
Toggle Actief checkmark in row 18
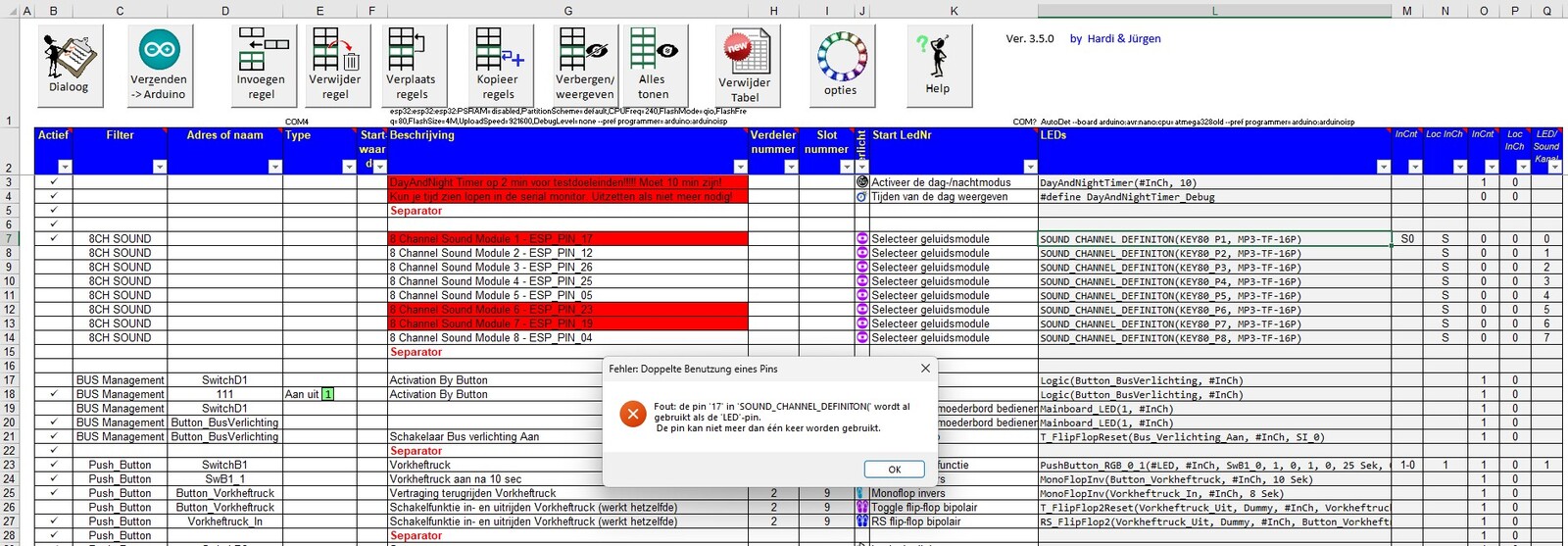pos(54,394)
